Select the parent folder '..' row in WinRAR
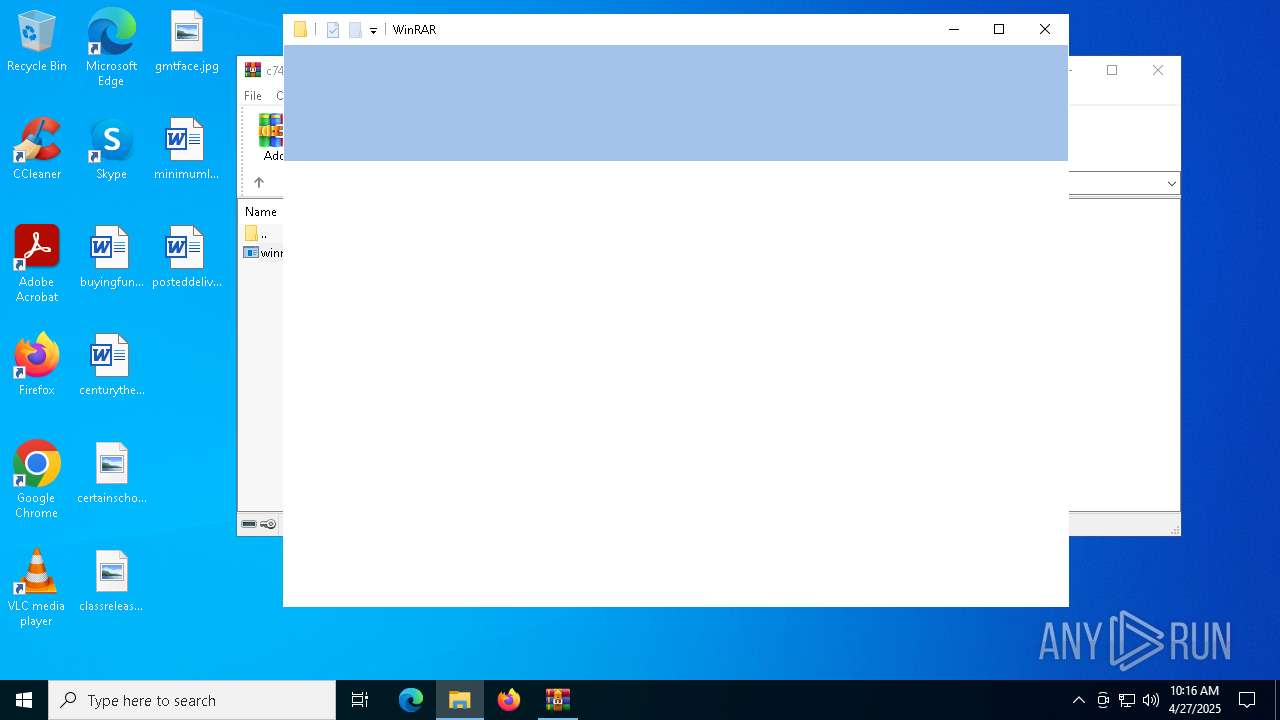 [x=262, y=234]
